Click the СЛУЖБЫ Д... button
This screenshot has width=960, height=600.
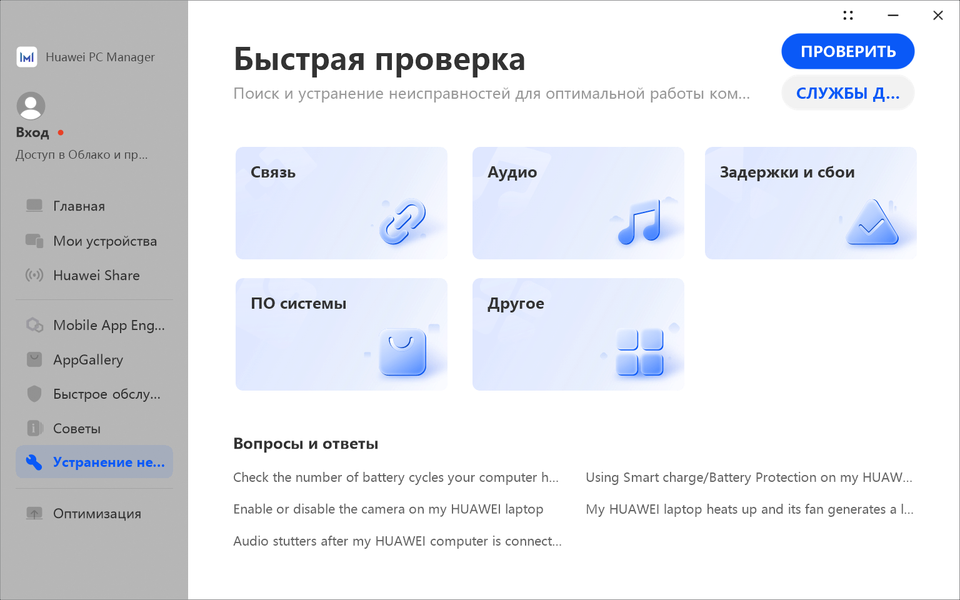pyautogui.click(x=848, y=93)
